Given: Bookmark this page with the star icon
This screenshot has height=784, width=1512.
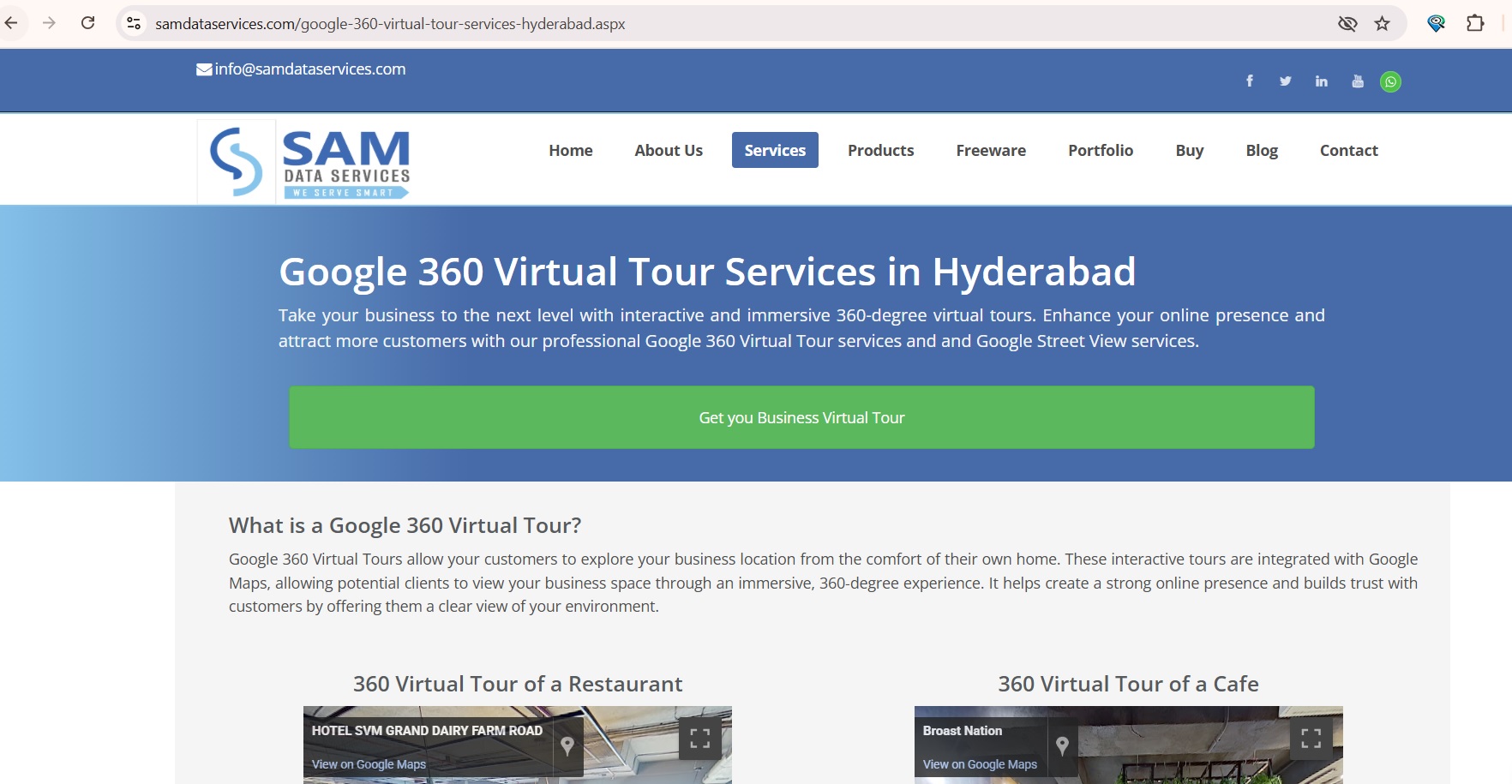Looking at the screenshot, I should coord(1382,24).
